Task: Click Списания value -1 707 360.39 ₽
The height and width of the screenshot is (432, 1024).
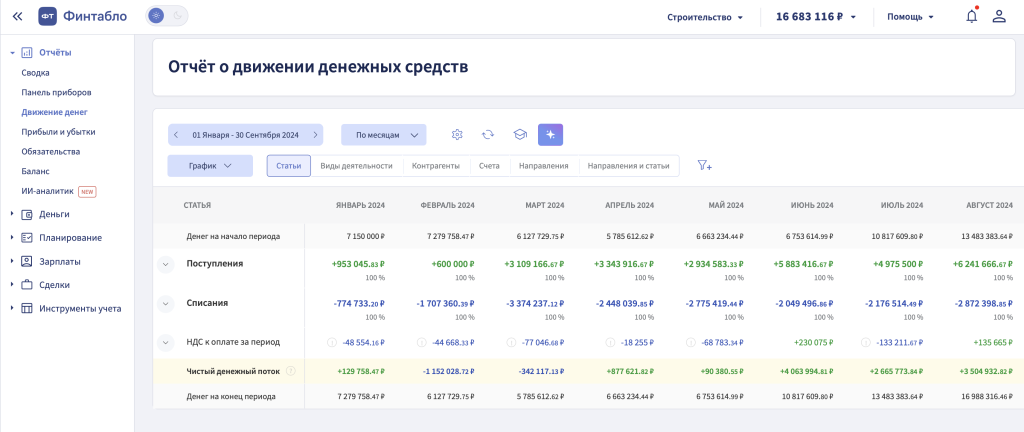Action: coord(445,303)
